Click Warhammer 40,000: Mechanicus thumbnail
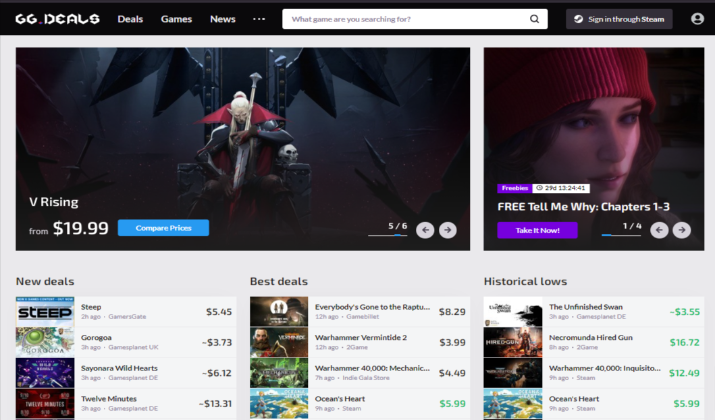This screenshot has width=715, height=420. pos(279,373)
